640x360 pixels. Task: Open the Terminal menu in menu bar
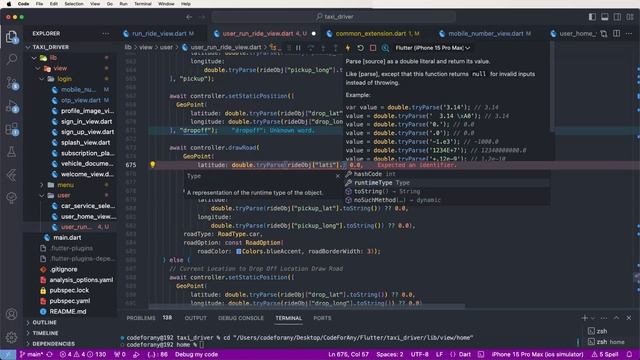[x=142, y=4]
